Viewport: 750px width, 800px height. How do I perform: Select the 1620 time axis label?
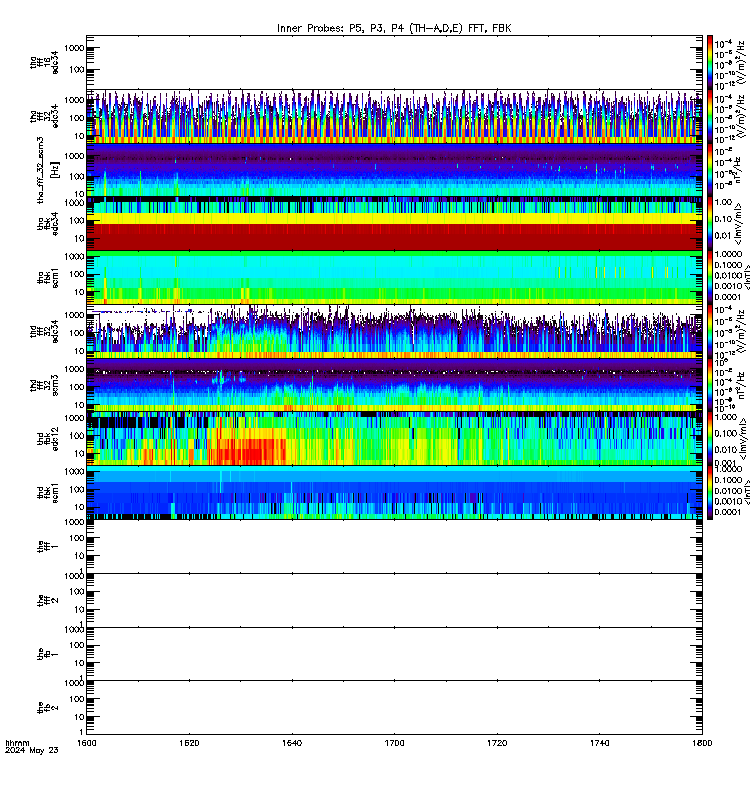coord(189,743)
